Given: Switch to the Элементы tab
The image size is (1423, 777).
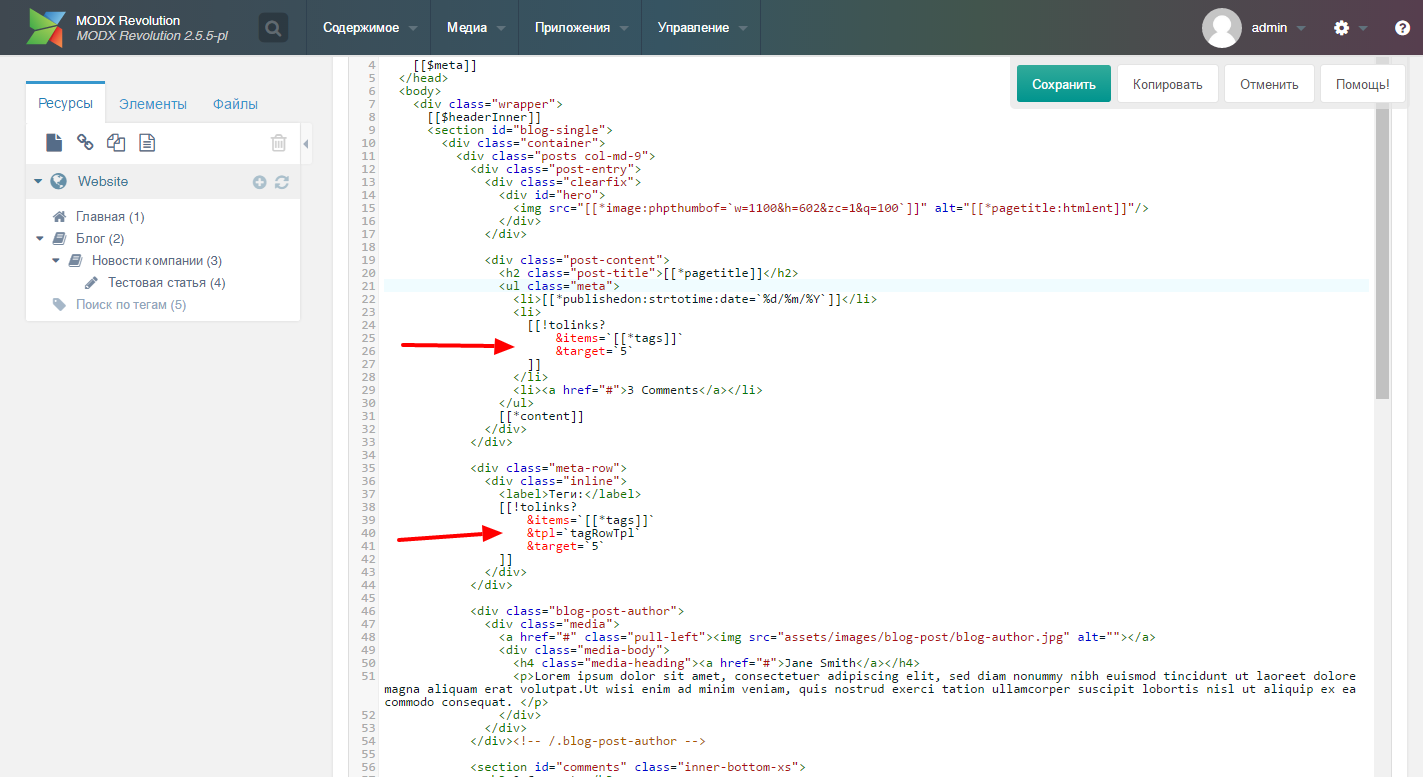Looking at the screenshot, I should [153, 104].
